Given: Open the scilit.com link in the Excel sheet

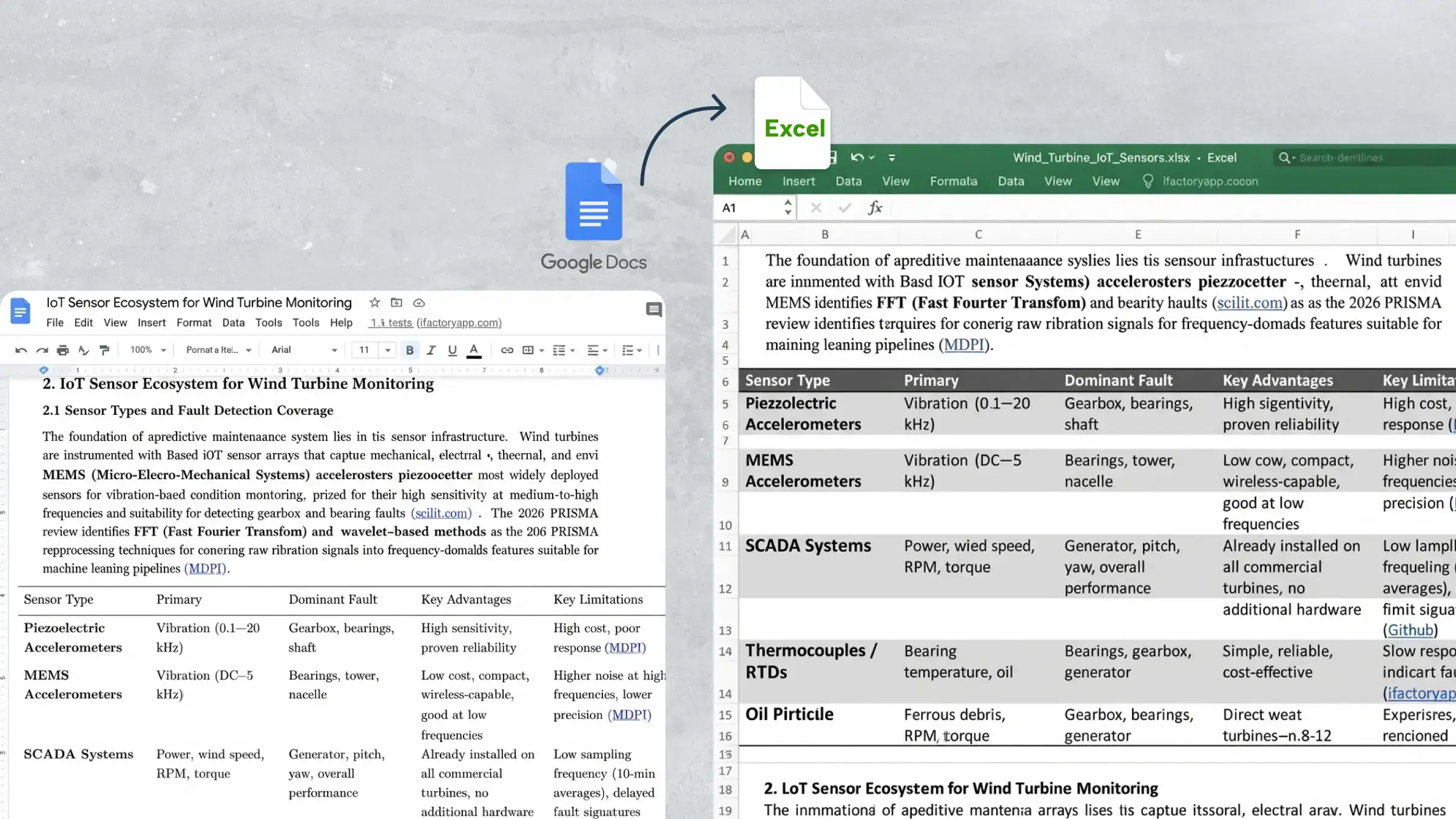Looking at the screenshot, I should 1250,303.
